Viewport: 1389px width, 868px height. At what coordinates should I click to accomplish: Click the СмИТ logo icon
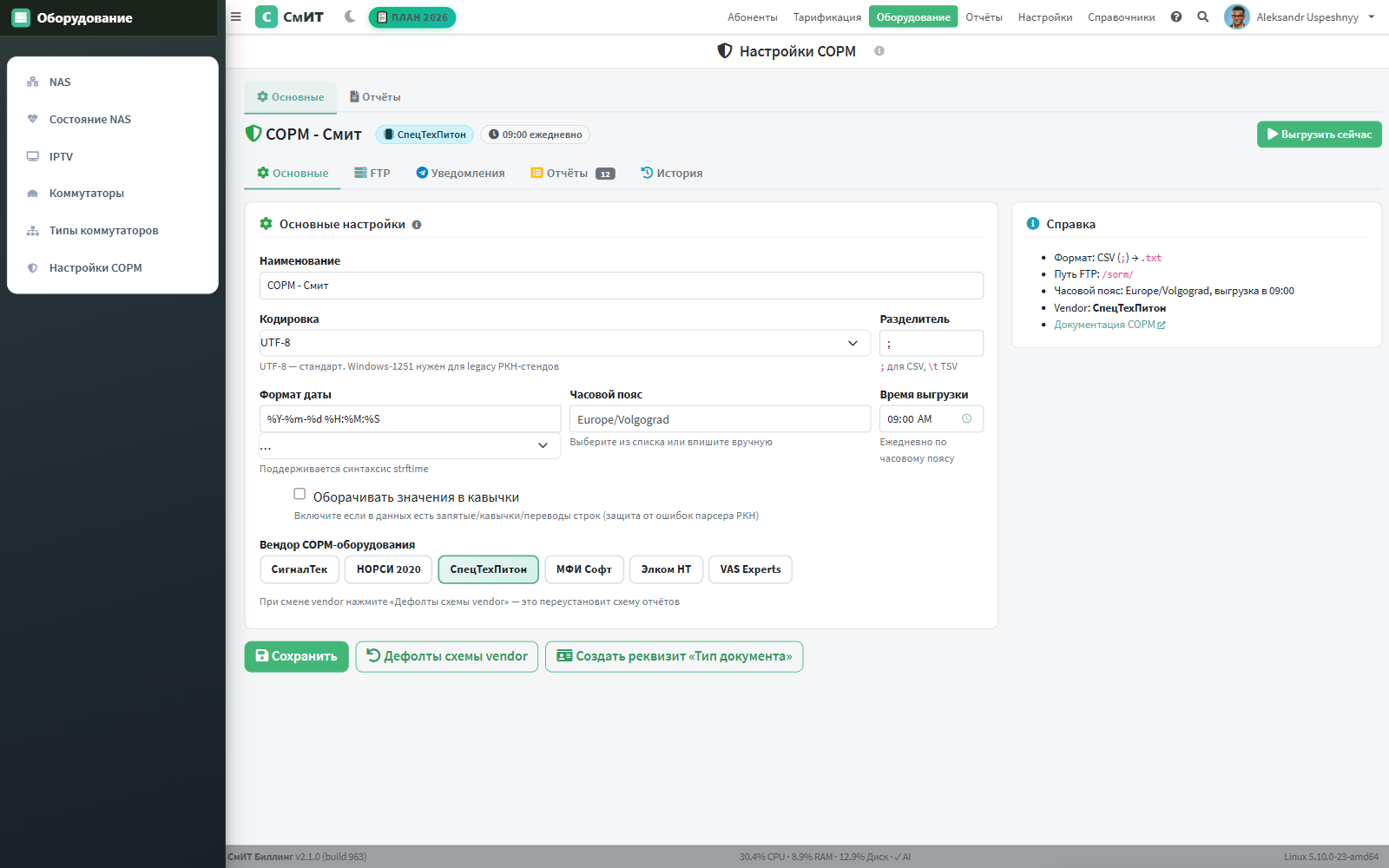click(x=267, y=16)
